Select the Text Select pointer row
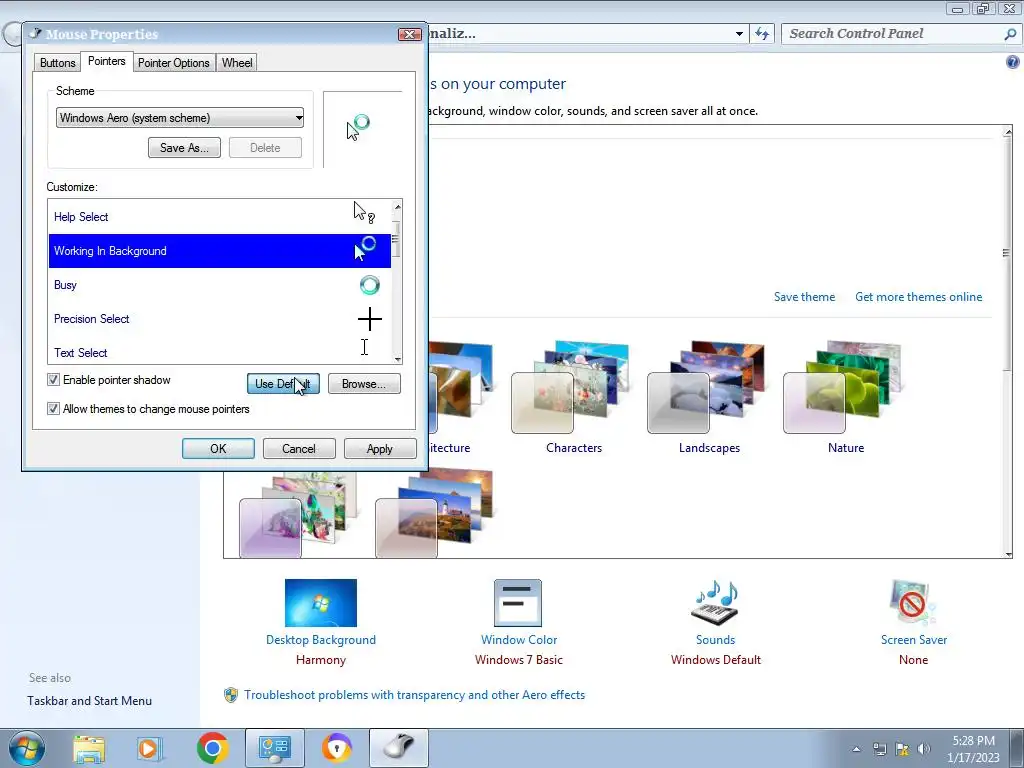Screen dimensions: 1024x768 (x=219, y=351)
